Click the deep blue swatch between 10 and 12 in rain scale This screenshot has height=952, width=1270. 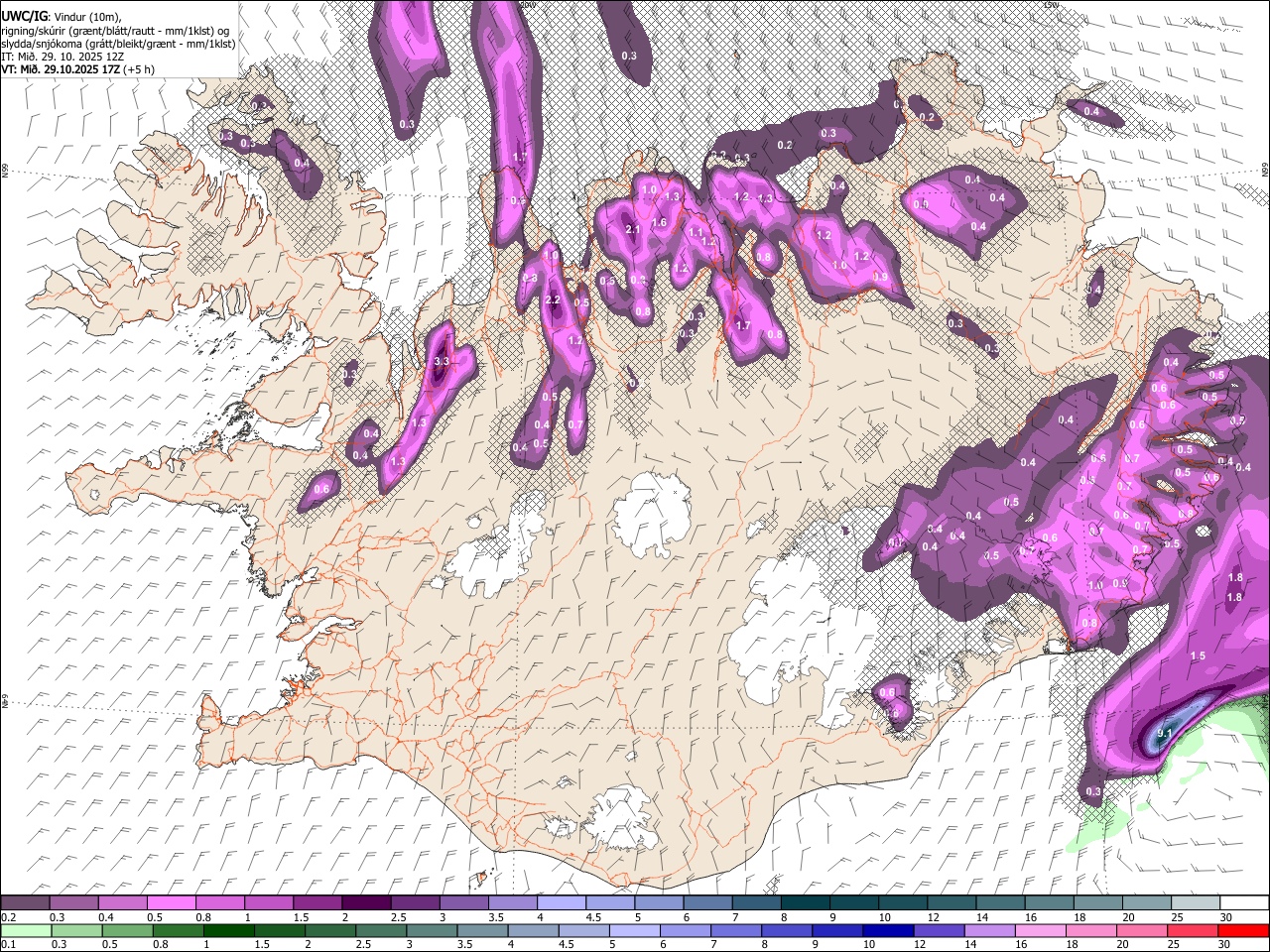[x=886, y=930]
